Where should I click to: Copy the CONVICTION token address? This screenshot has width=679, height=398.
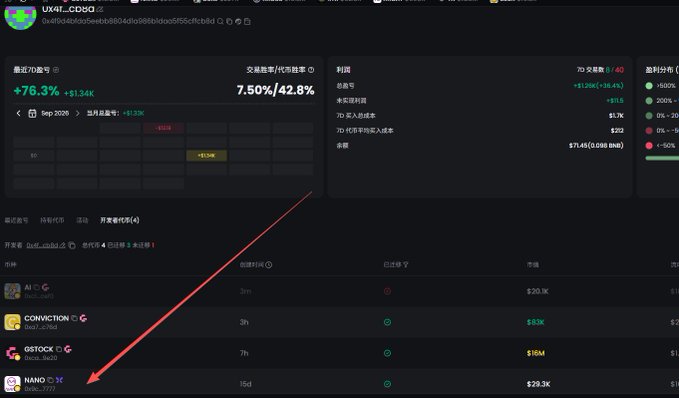(74, 318)
